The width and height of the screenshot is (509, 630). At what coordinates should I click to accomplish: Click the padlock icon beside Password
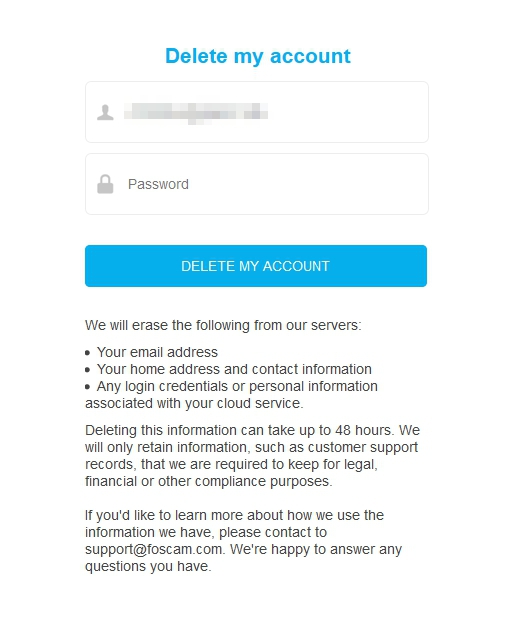105,184
